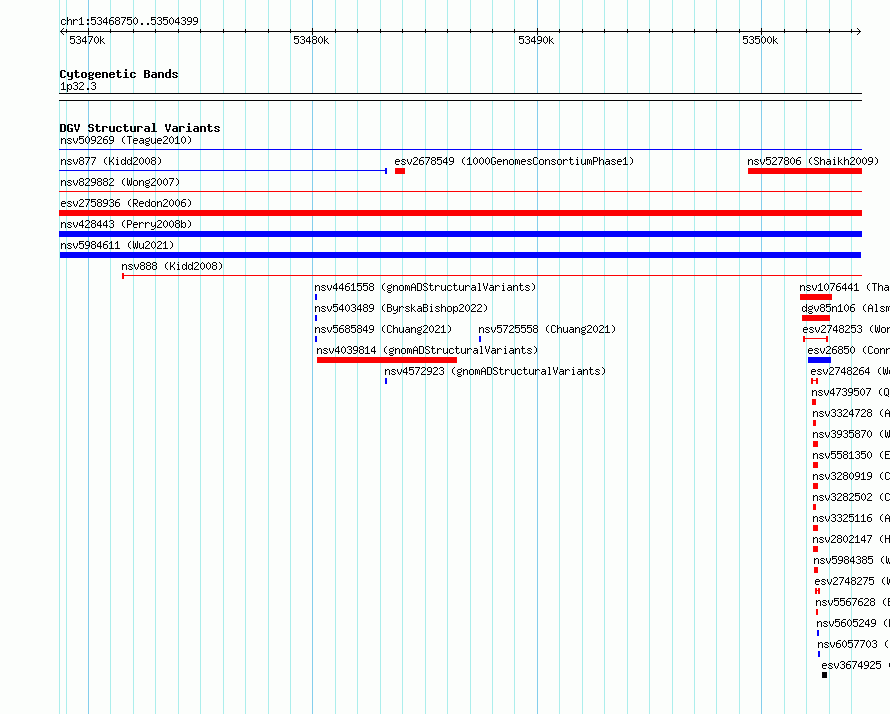Select the 1p32.3 band label
890x714 pixels.
point(78,86)
